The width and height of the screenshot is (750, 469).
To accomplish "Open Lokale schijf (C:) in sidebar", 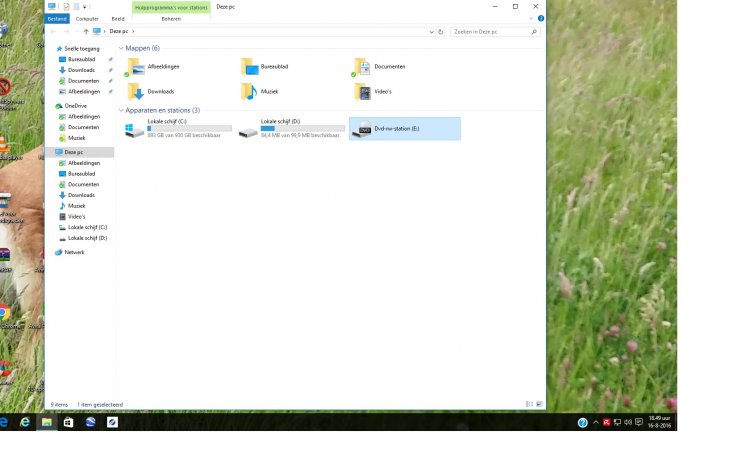I will [87, 227].
